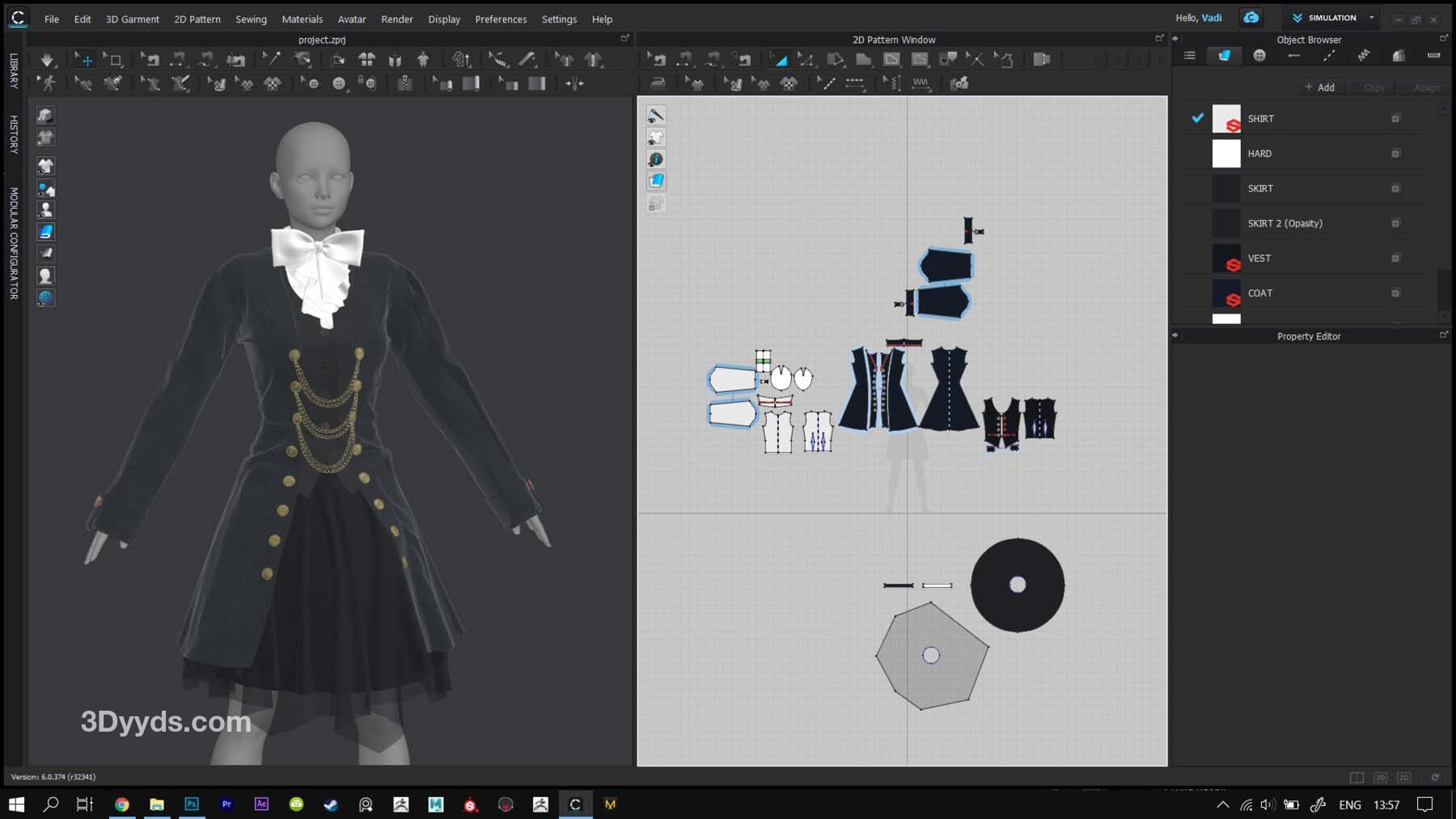Select the Zipper tool in 3D toolbar

coord(404,83)
